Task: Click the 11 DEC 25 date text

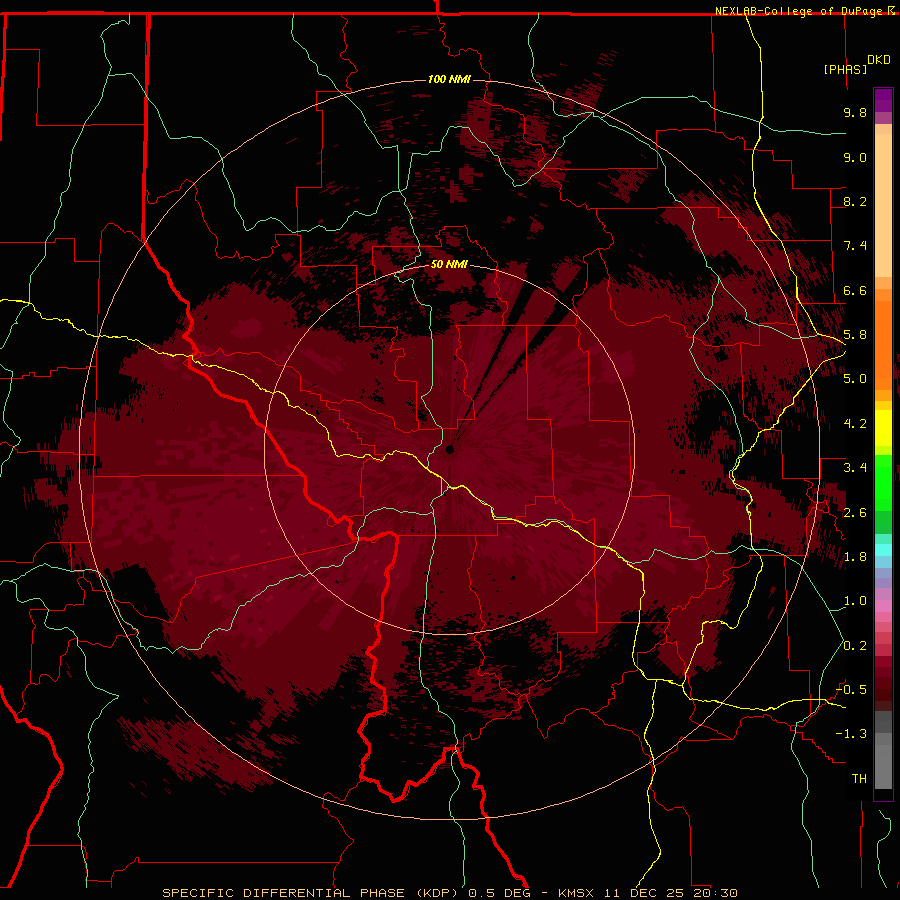Action: pos(642,893)
